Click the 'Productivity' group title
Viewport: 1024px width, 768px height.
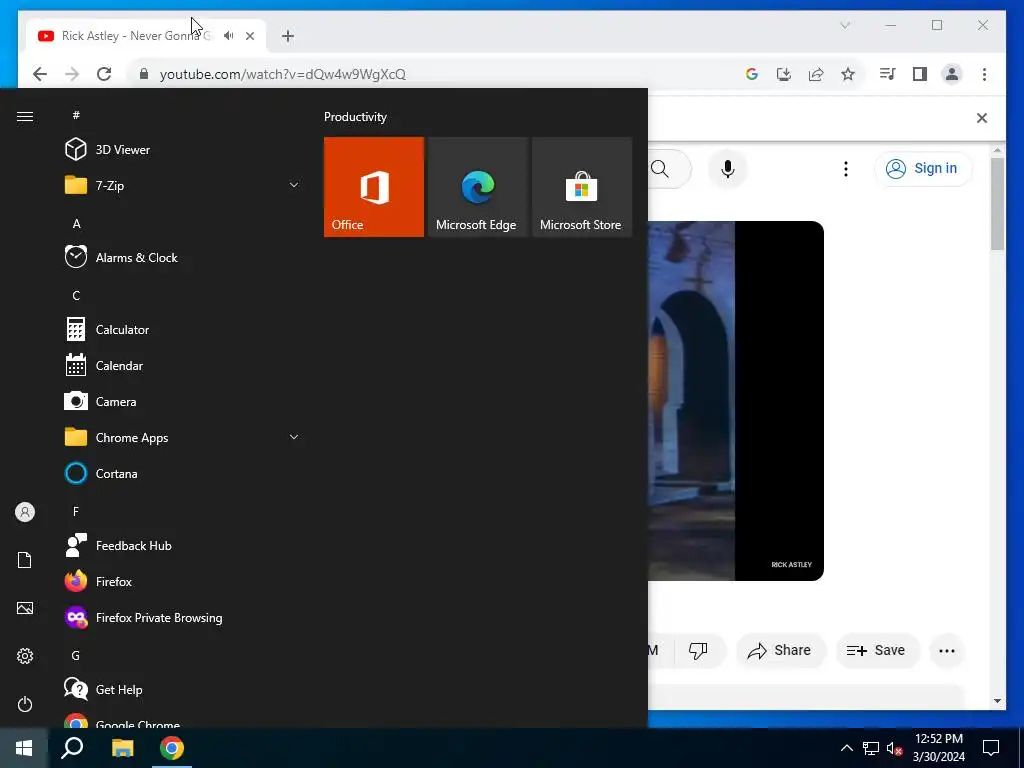pyautogui.click(x=355, y=117)
